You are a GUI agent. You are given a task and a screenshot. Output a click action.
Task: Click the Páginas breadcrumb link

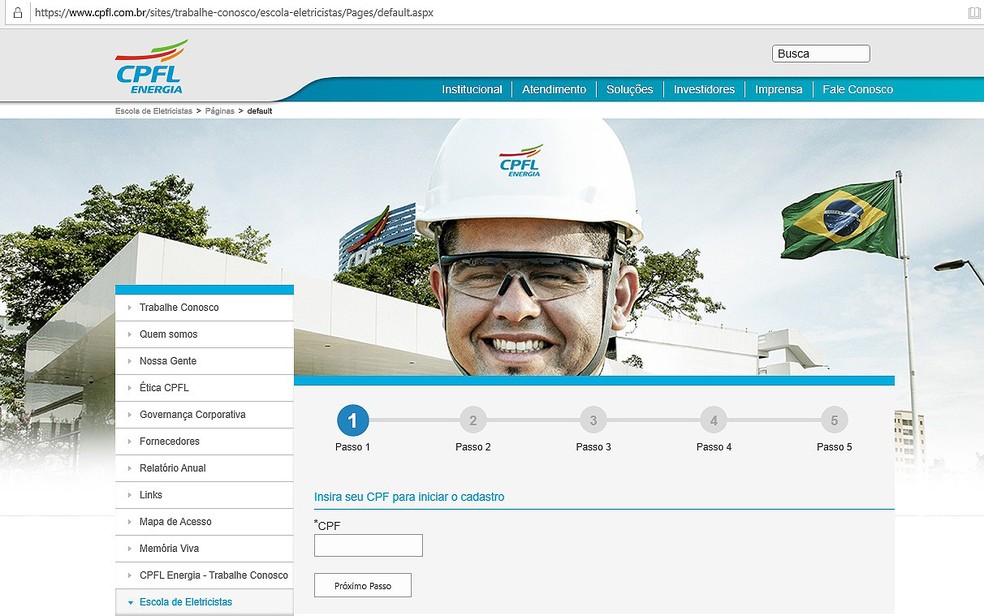click(220, 111)
